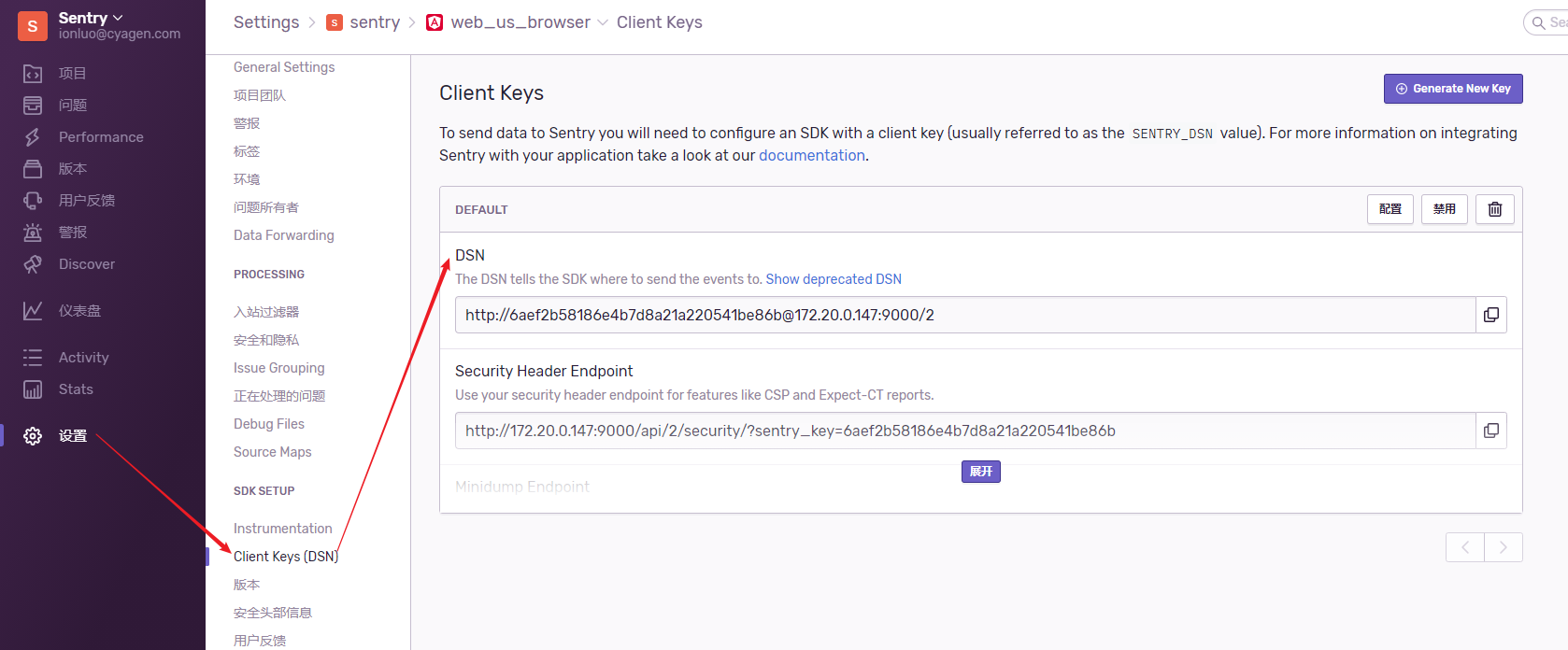Copy the DSN value with copy icon
Viewport: 1568px width, 650px height.
pyautogui.click(x=1490, y=315)
